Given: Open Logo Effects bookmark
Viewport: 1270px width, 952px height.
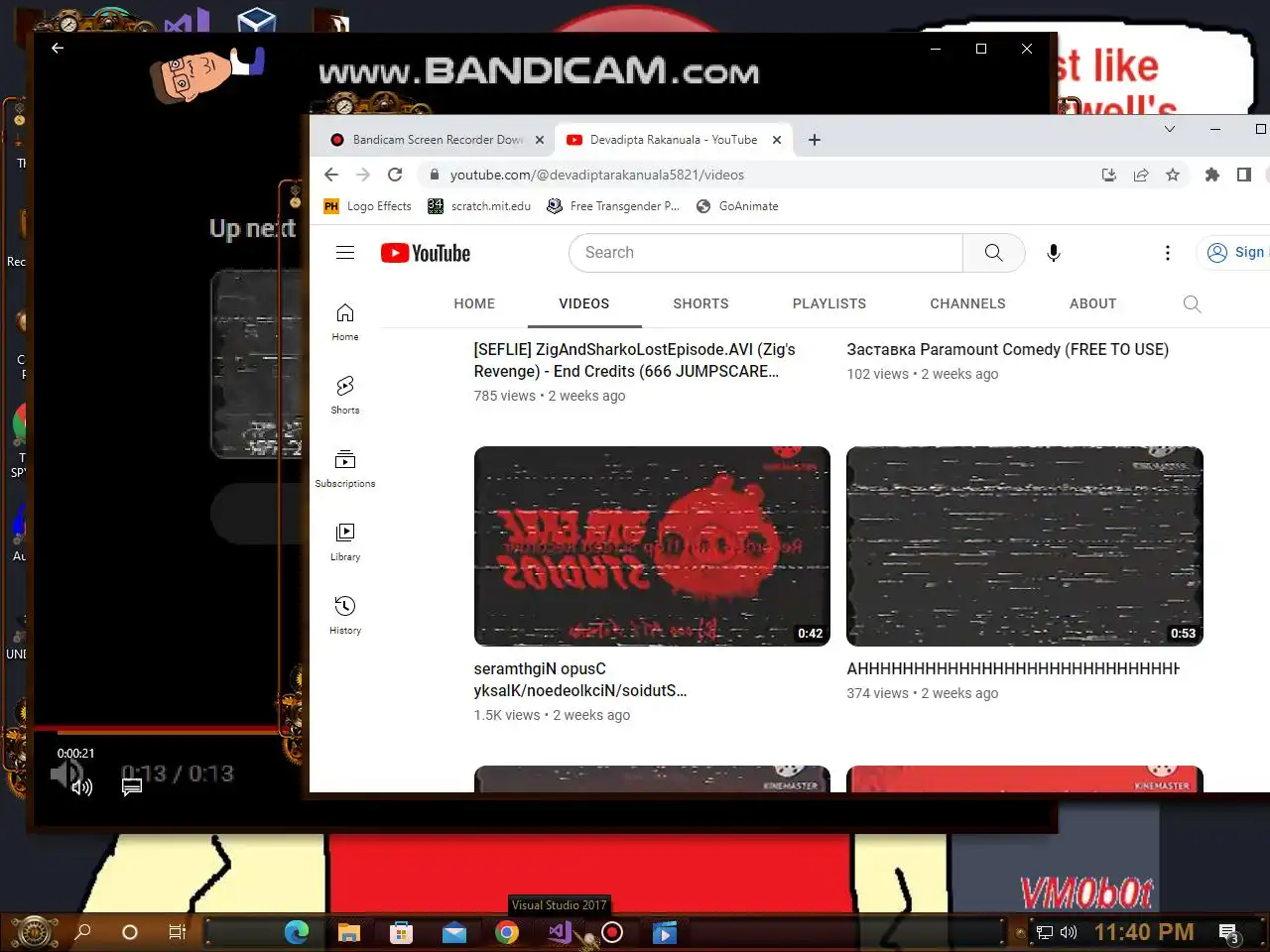Looking at the screenshot, I should click(x=367, y=206).
